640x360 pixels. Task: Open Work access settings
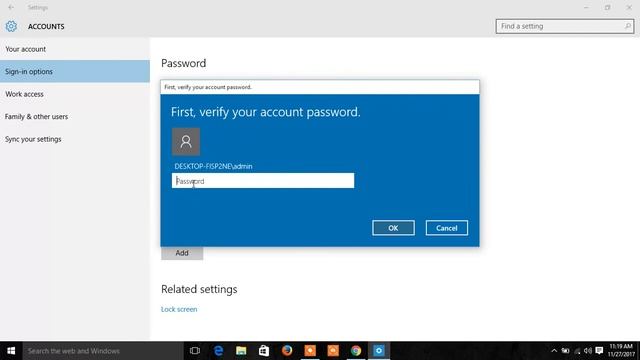tap(75, 94)
